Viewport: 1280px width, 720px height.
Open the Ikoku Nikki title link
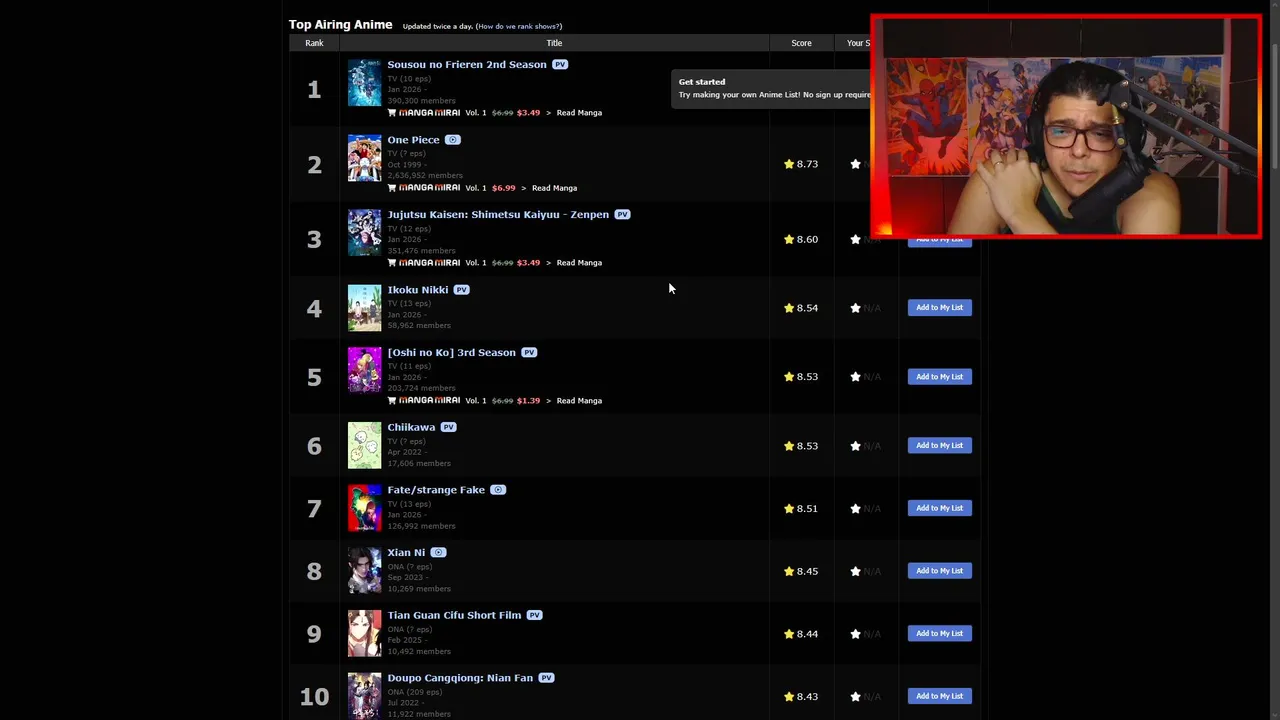tap(418, 290)
